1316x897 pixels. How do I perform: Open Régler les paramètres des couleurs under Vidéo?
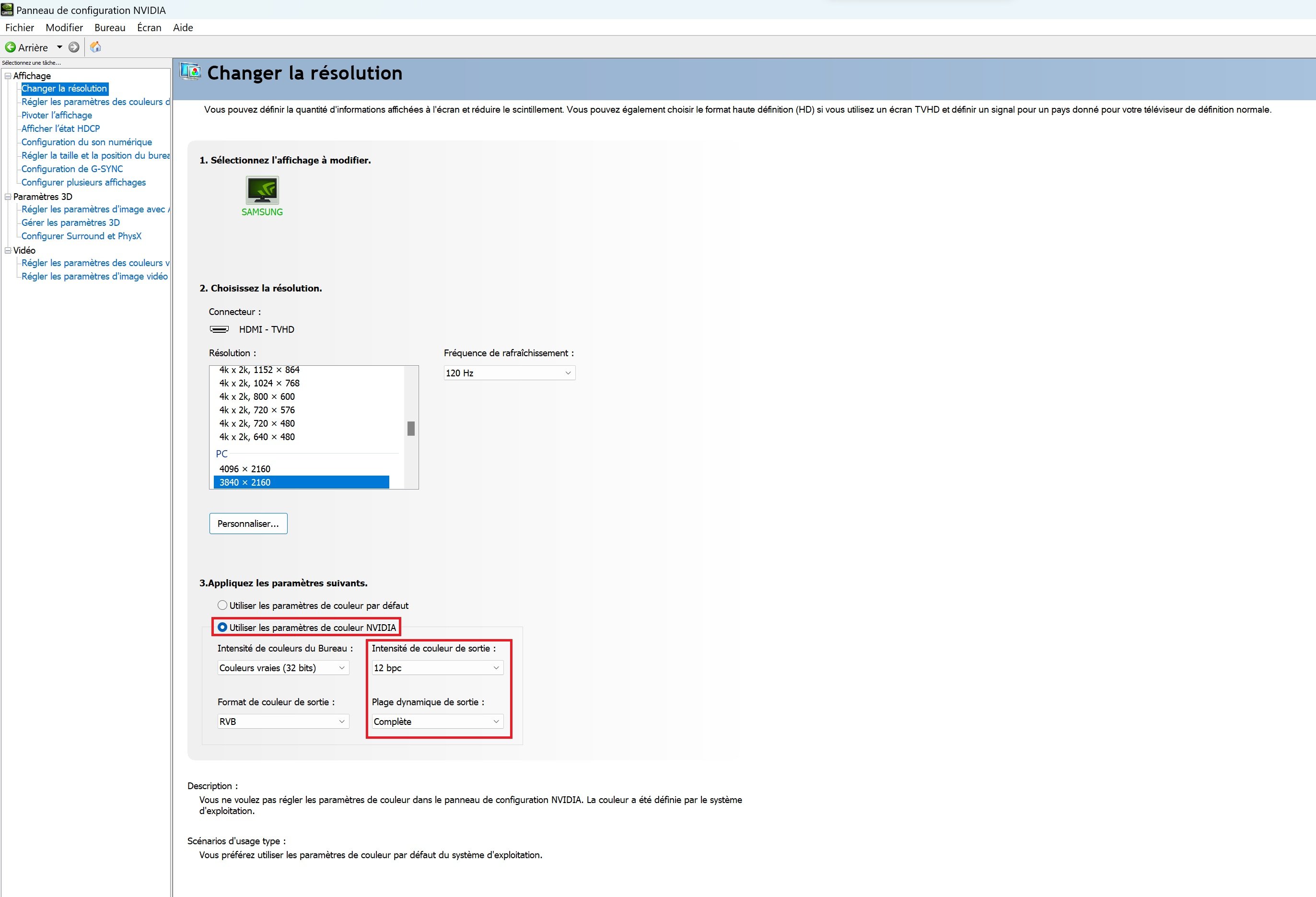pos(95,263)
